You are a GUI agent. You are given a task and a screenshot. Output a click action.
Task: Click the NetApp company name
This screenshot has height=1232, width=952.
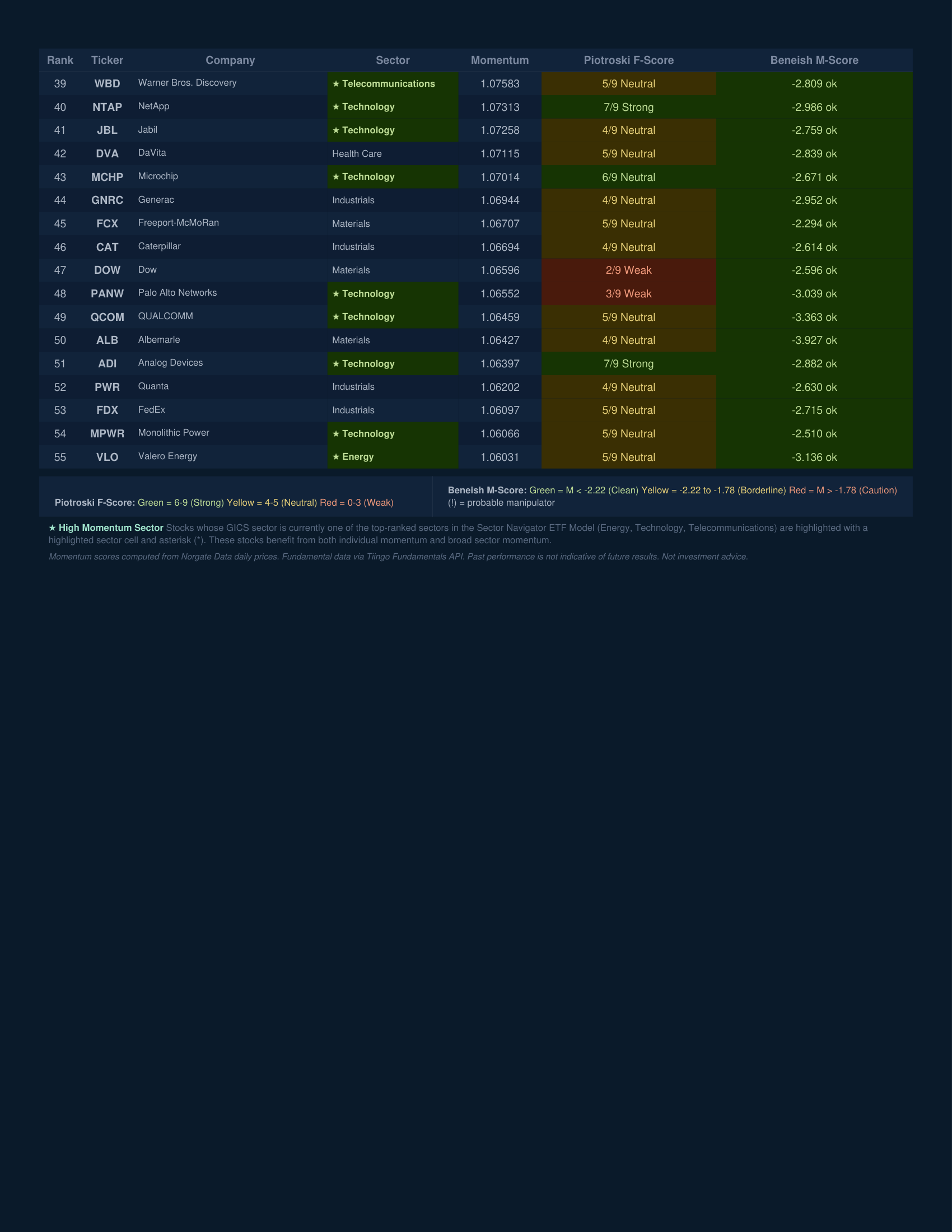[153, 106]
